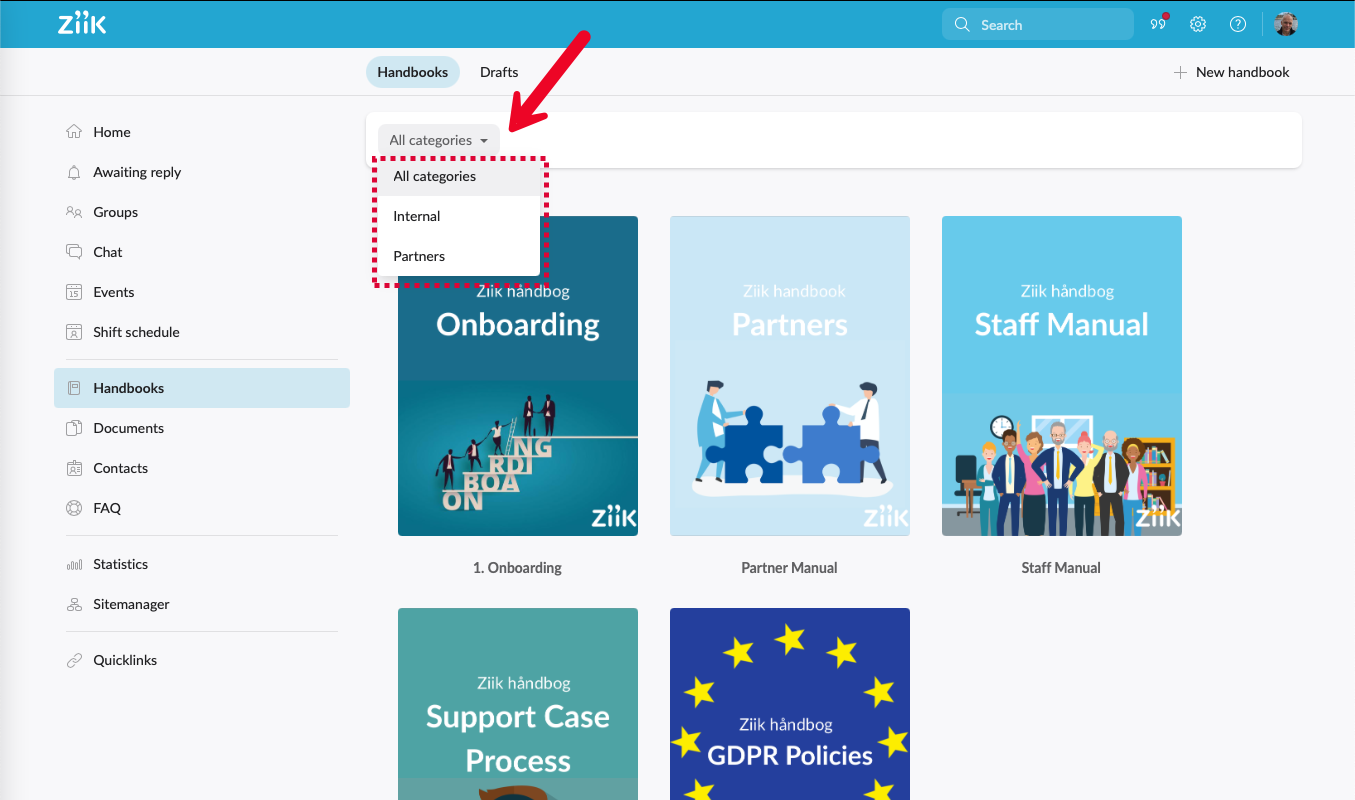The width and height of the screenshot is (1355, 800).
Task: Open the Support Case Process handbook cover
Action: point(518,704)
